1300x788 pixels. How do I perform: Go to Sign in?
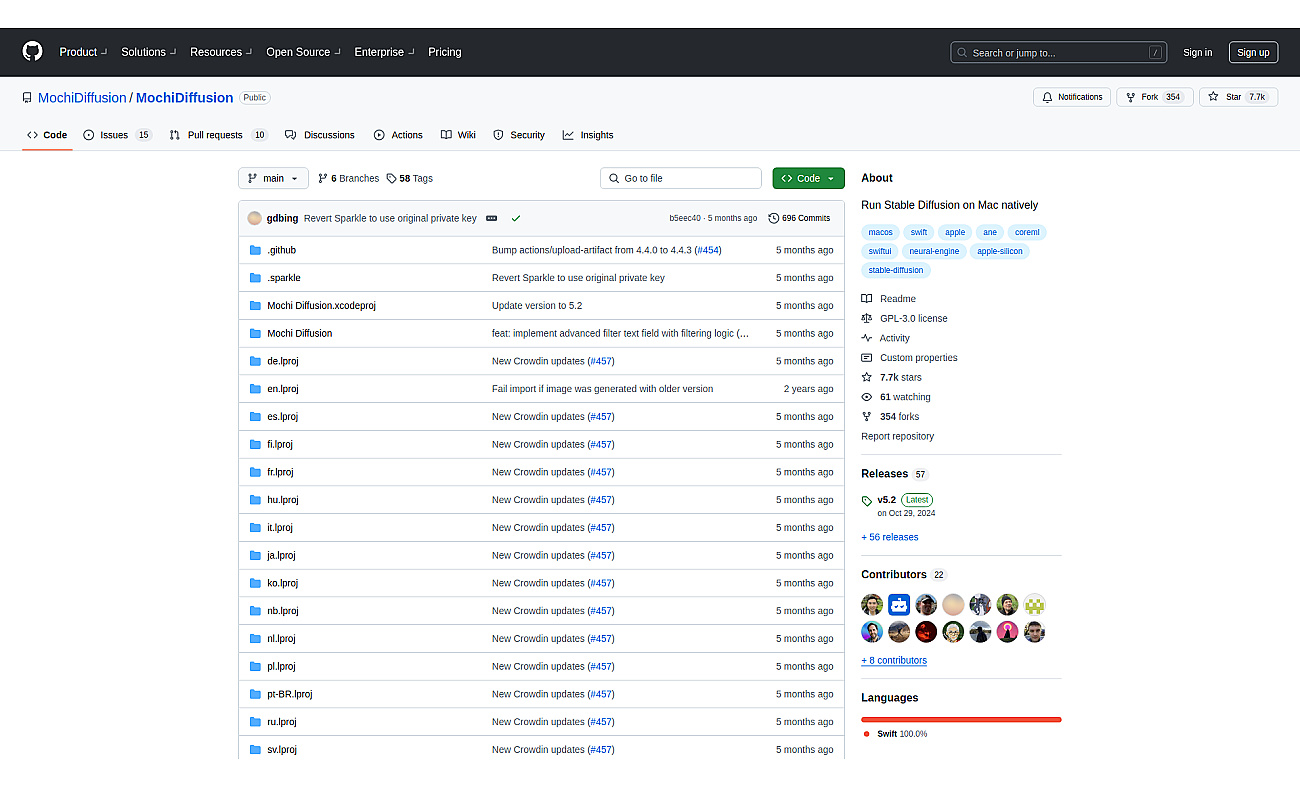(x=1197, y=53)
